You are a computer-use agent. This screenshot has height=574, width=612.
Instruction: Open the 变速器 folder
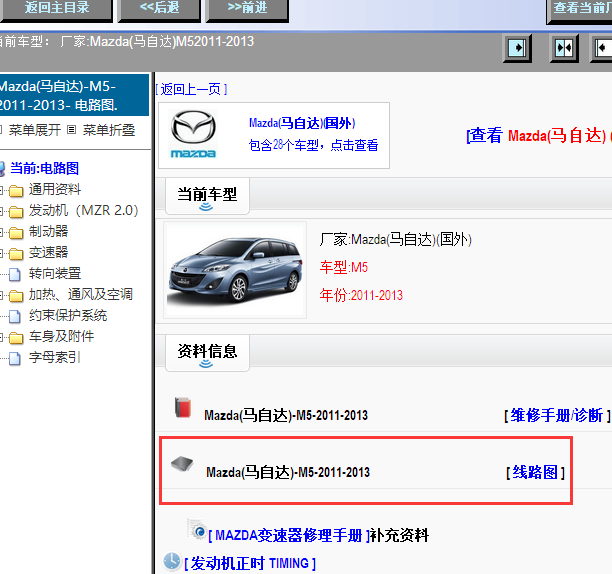tap(48, 252)
